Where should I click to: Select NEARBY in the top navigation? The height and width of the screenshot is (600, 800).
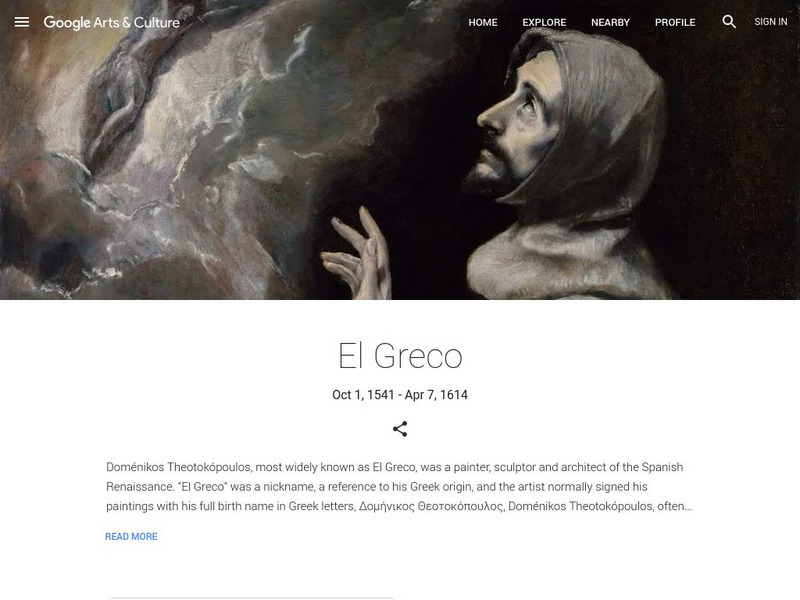click(x=610, y=22)
